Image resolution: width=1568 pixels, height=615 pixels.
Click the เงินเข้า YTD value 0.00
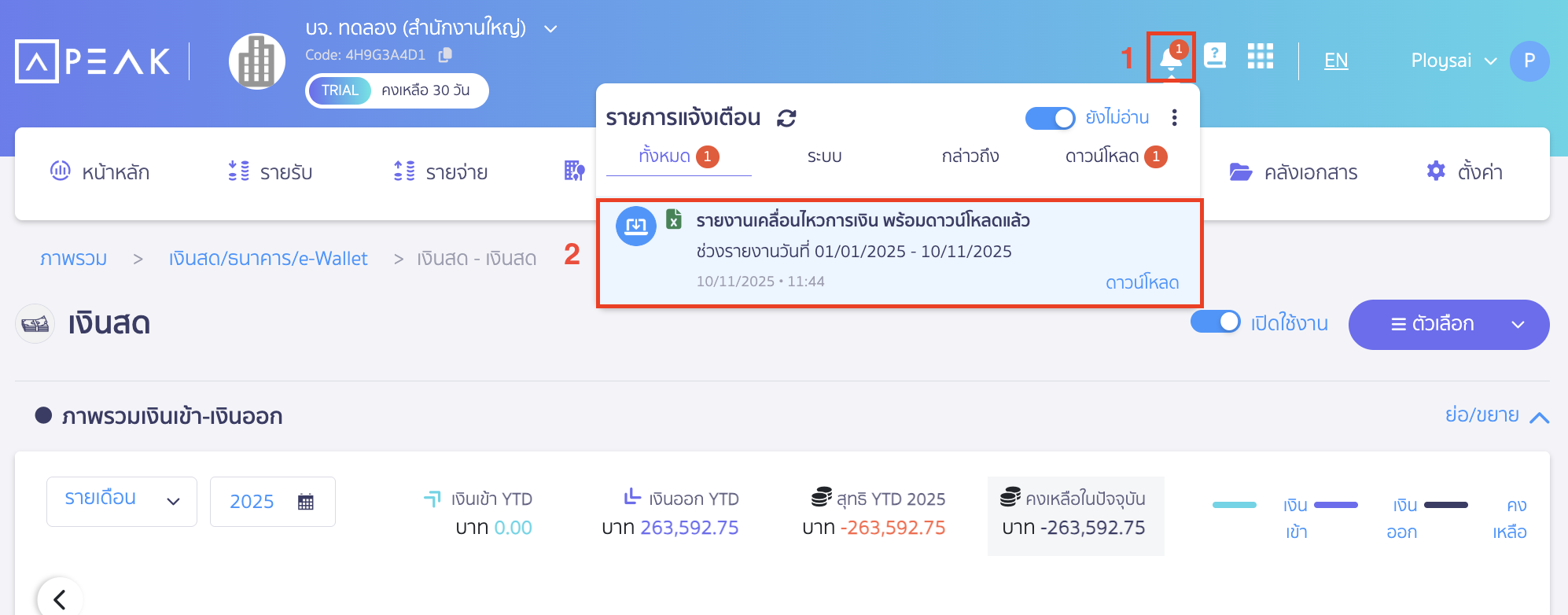click(x=513, y=528)
